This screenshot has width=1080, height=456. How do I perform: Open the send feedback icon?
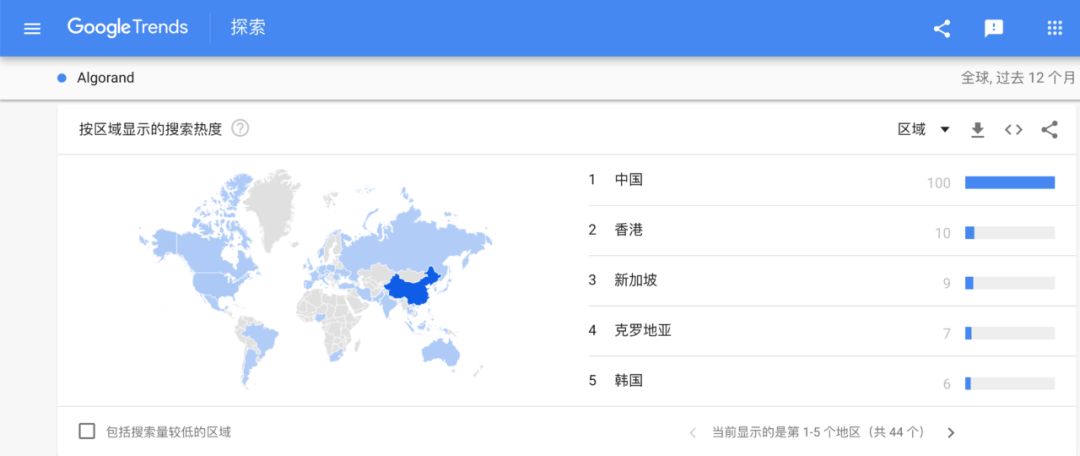pyautogui.click(x=994, y=28)
